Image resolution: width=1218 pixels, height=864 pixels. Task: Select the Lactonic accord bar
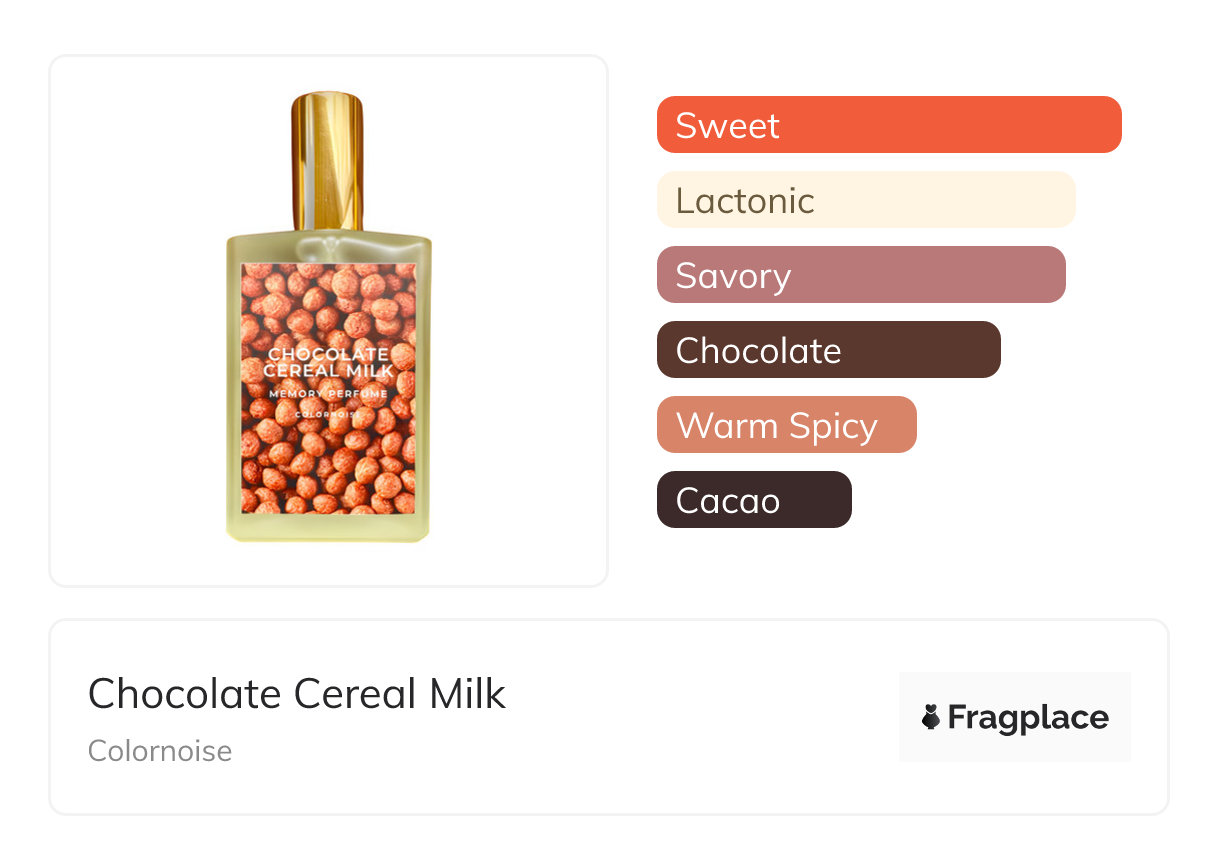click(x=865, y=200)
